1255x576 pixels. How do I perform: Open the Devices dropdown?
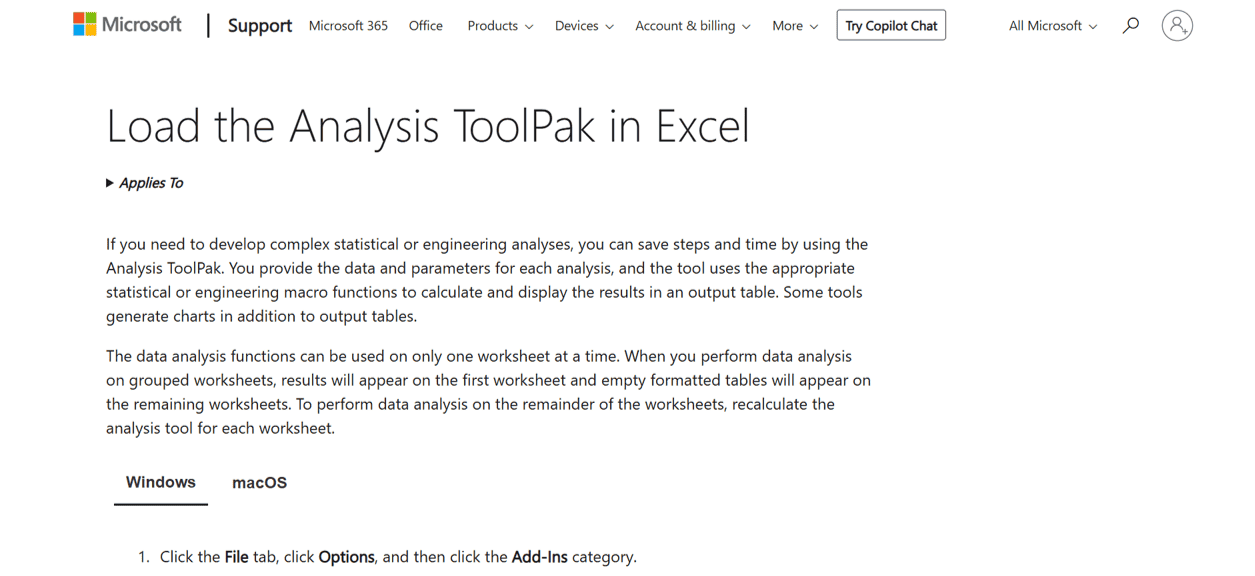(584, 26)
